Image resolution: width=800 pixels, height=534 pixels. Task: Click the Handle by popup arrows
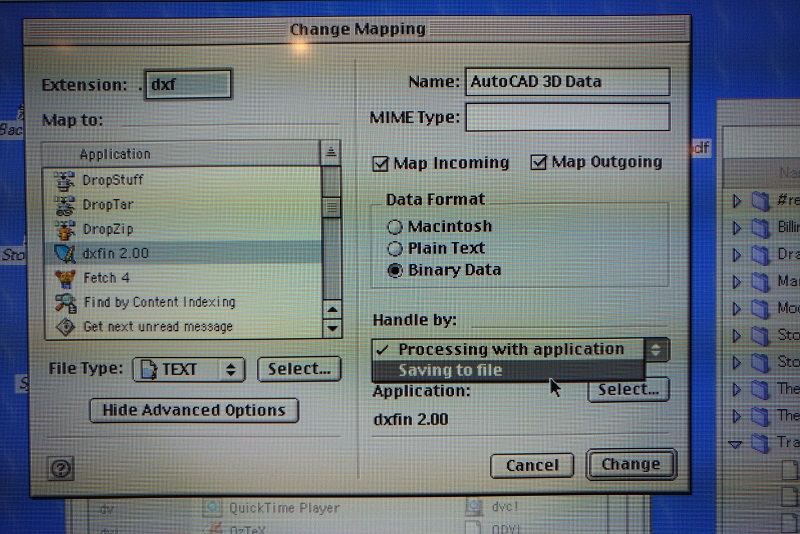657,349
